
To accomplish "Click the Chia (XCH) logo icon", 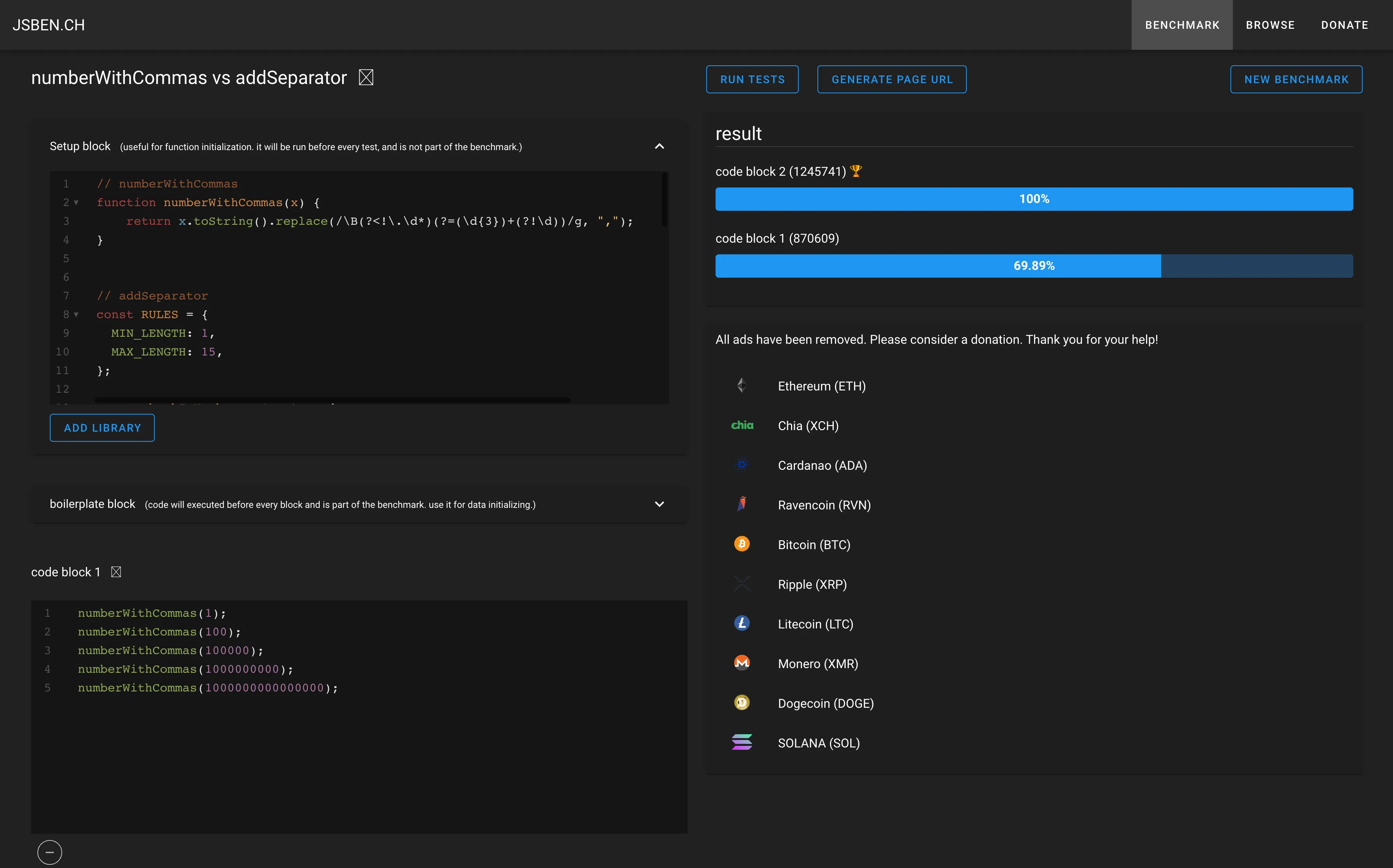I will click(x=742, y=425).
